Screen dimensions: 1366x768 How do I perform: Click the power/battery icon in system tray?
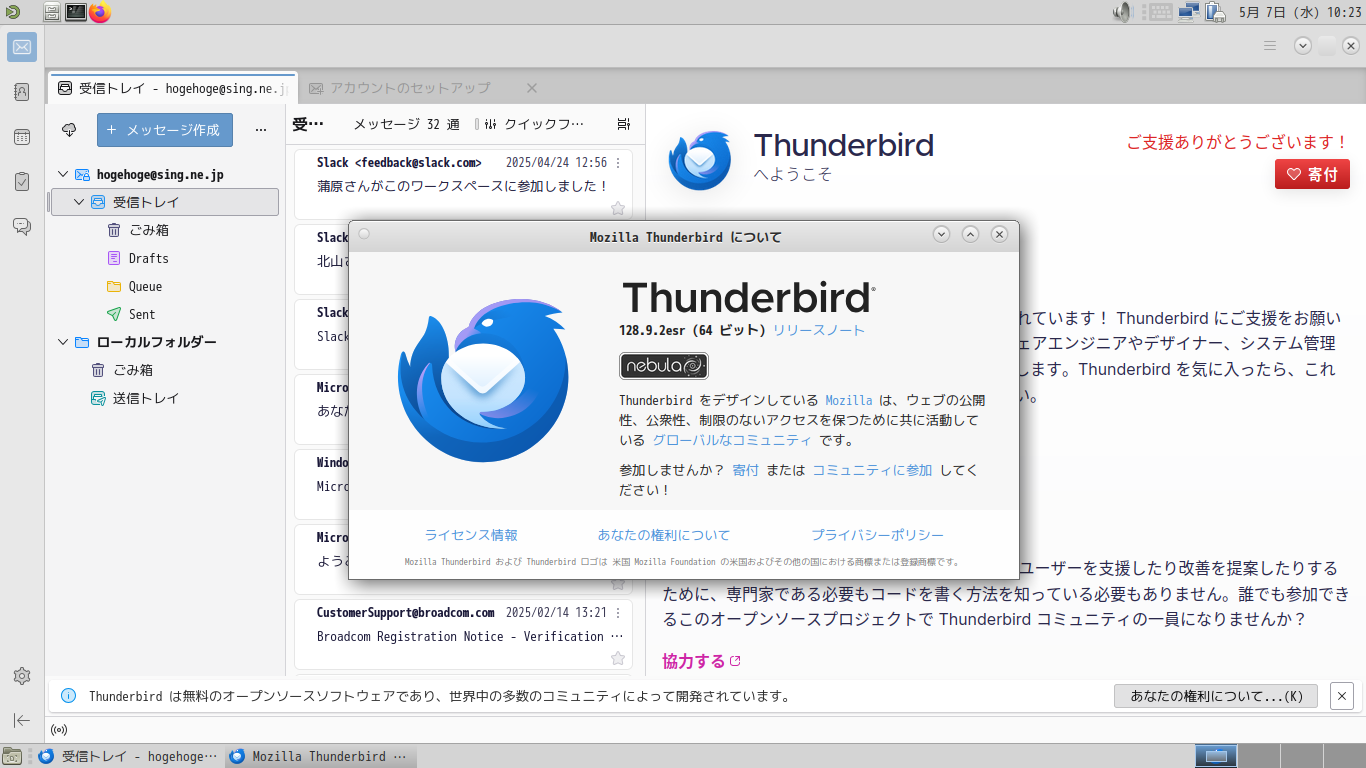[x=1216, y=12]
